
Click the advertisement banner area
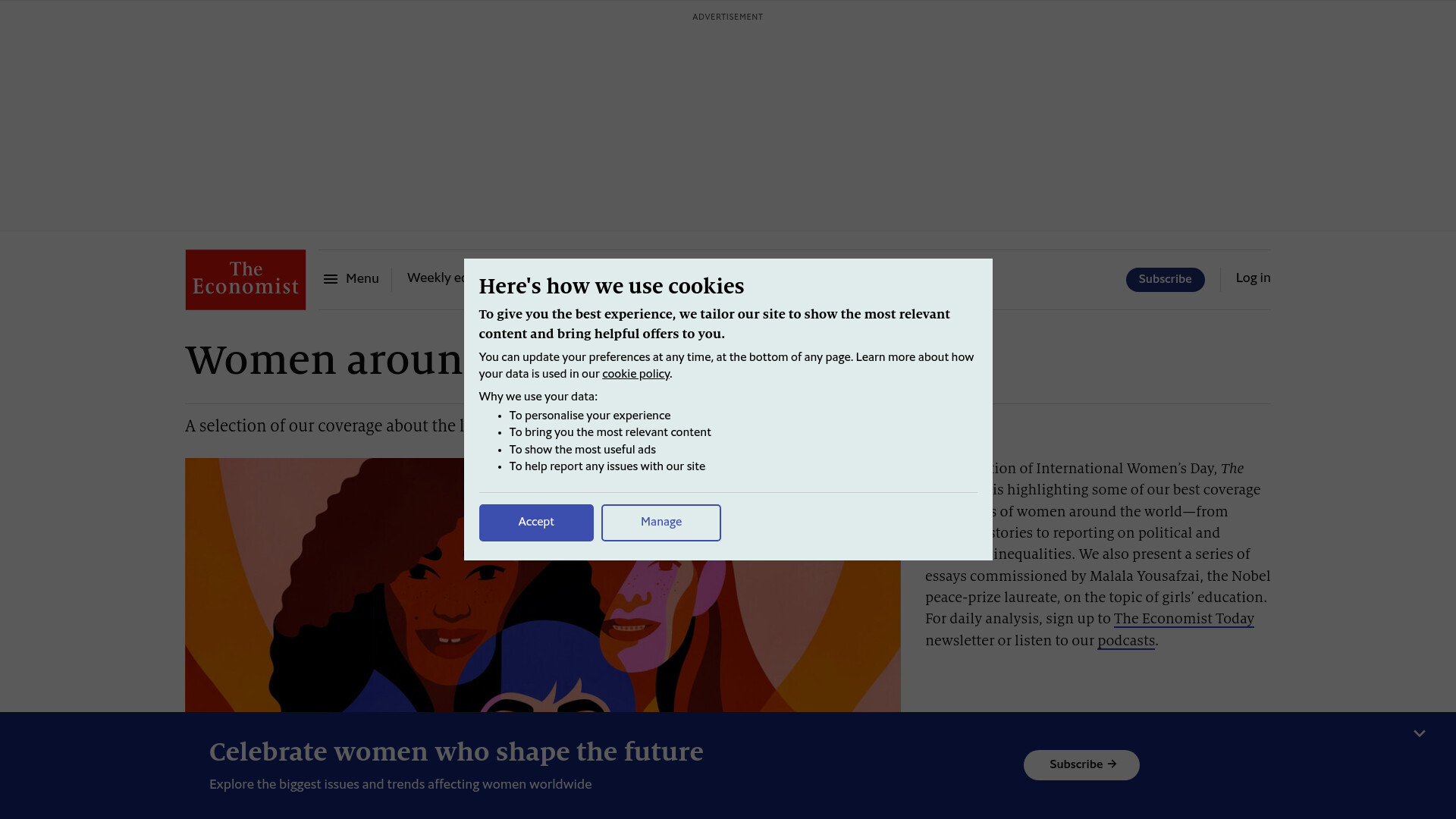point(727,121)
